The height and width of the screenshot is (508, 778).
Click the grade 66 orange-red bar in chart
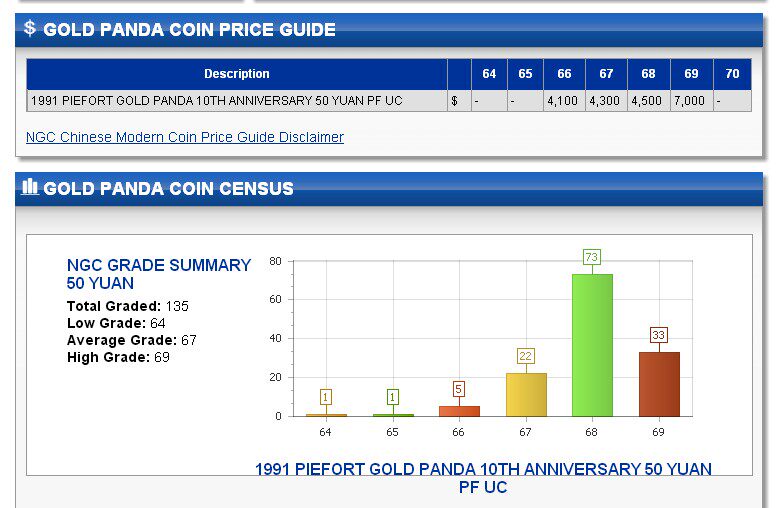coord(459,410)
